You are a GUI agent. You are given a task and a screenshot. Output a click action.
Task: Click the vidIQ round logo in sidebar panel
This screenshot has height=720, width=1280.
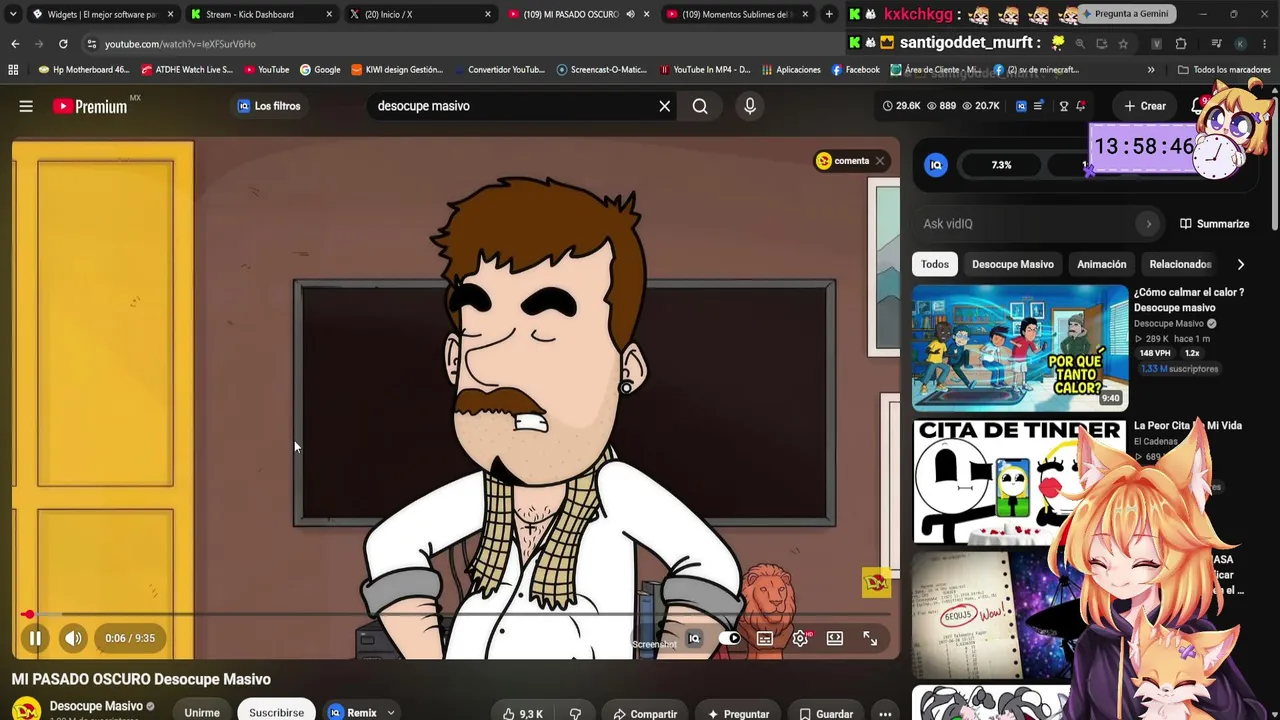(936, 165)
